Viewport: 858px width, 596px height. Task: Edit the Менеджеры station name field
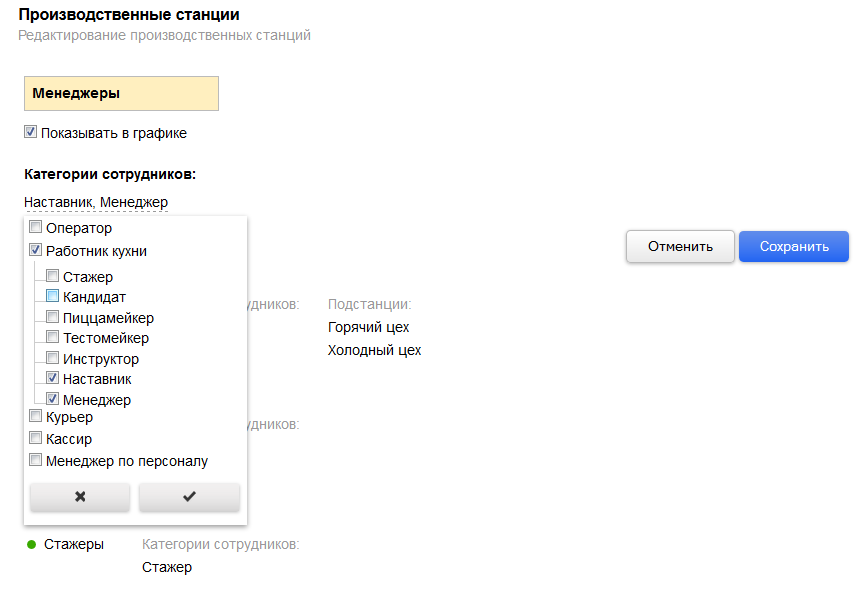[121, 94]
